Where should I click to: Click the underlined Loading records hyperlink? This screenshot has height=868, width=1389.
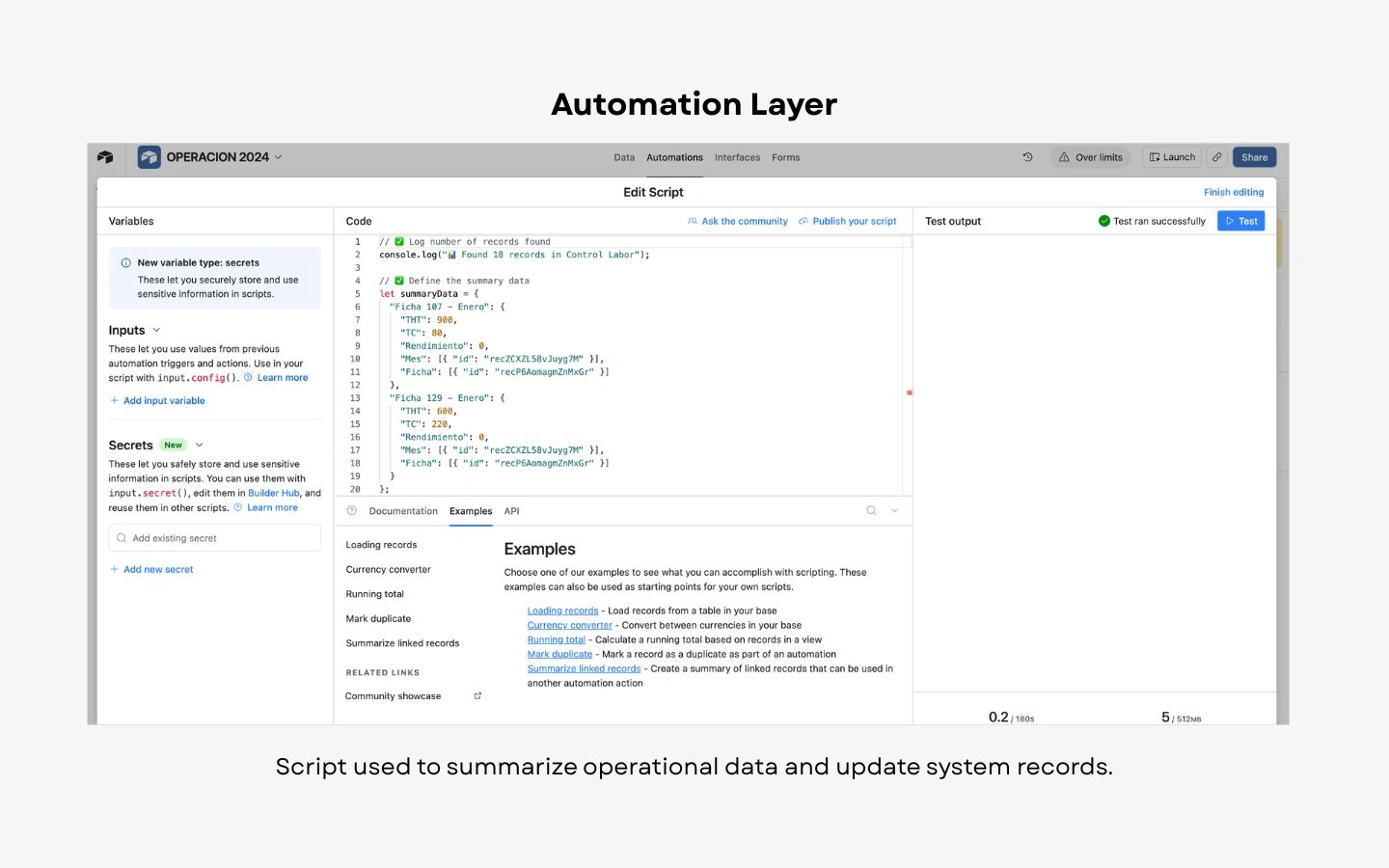562,610
